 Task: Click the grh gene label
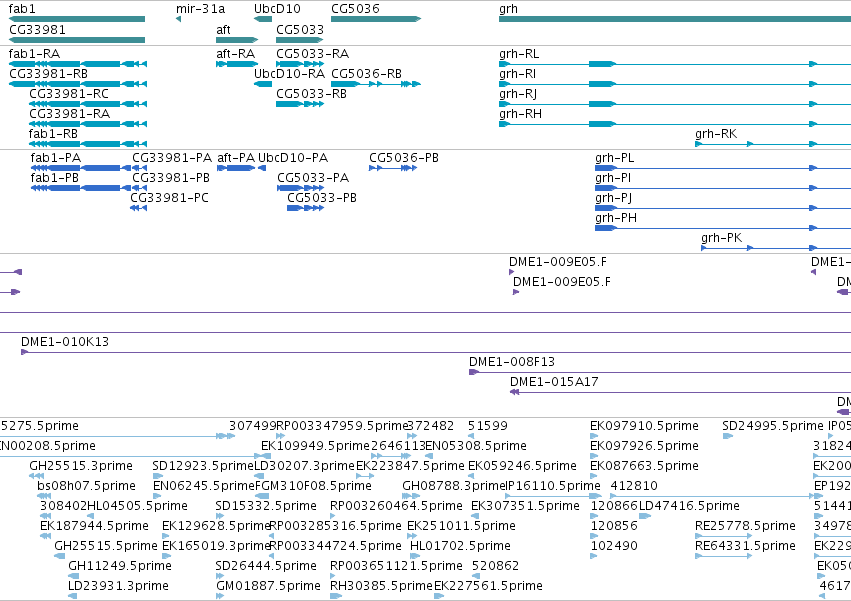[x=508, y=9]
